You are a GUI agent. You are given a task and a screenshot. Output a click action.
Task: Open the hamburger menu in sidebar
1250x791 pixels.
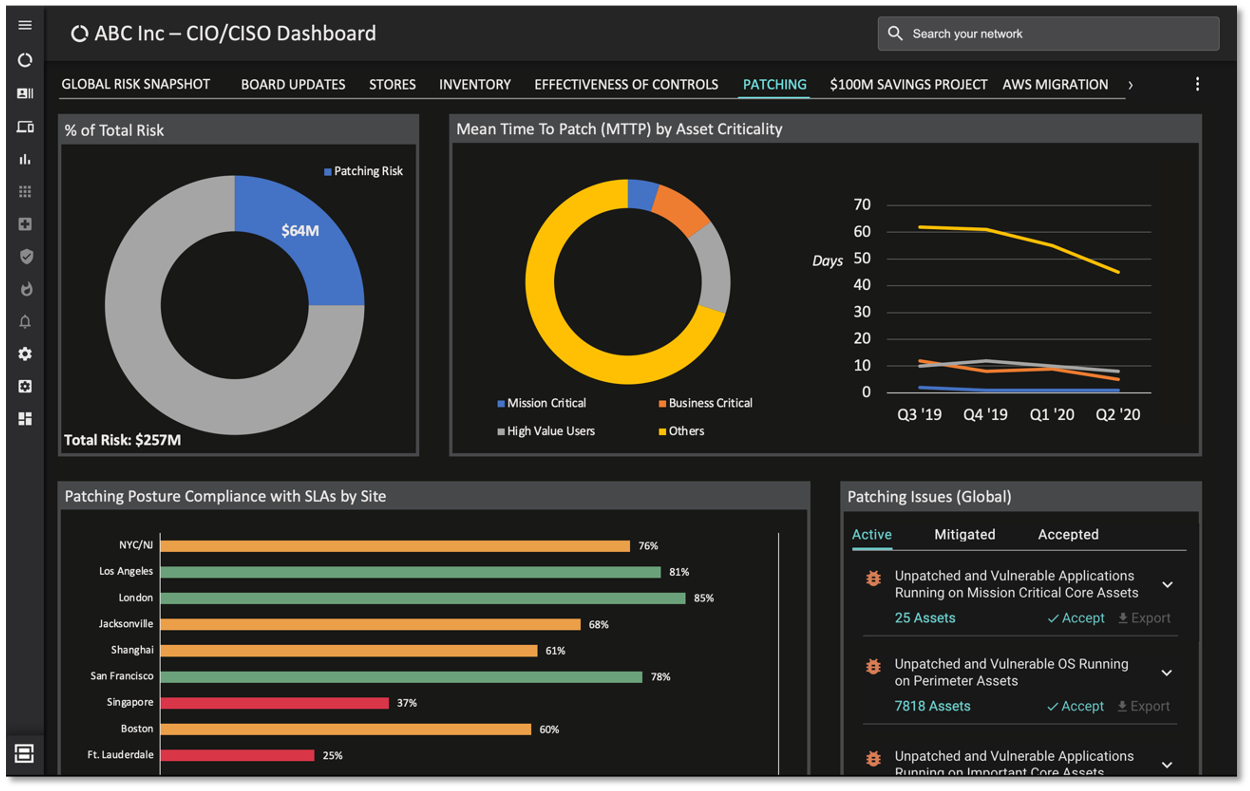coord(25,25)
